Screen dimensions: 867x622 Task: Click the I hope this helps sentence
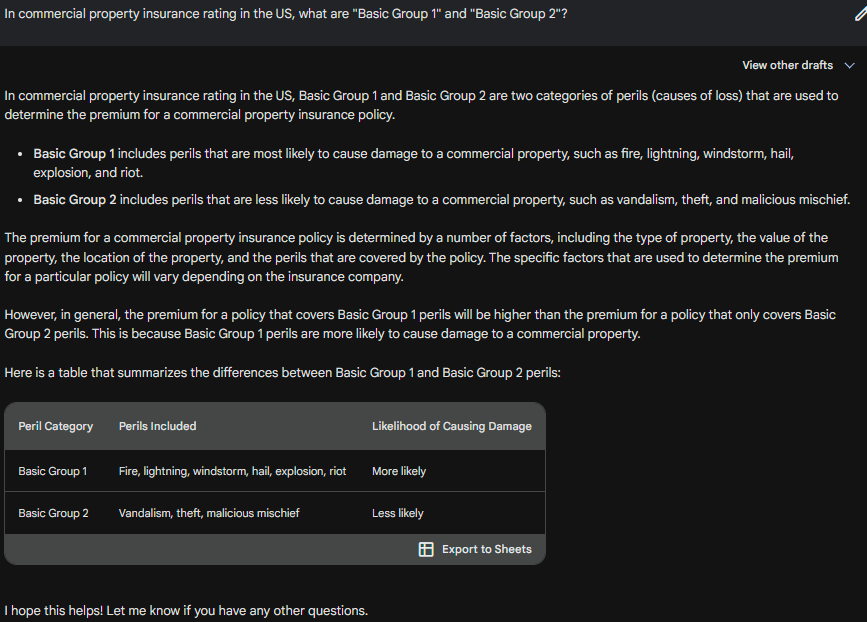click(186, 610)
